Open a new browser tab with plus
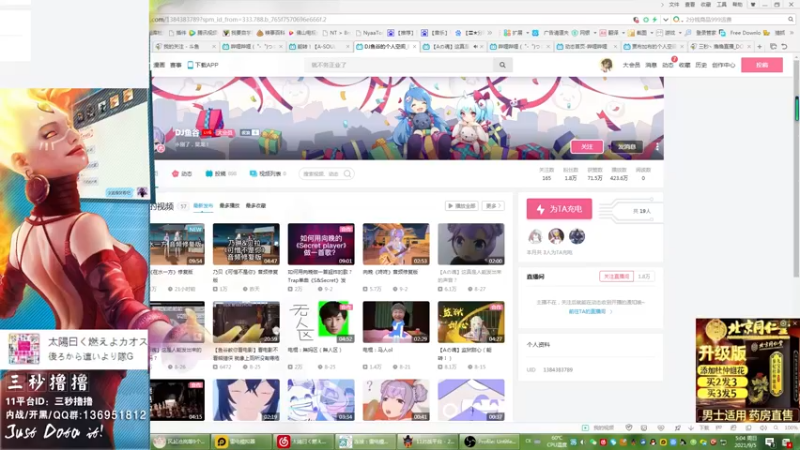 pos(759,46)
